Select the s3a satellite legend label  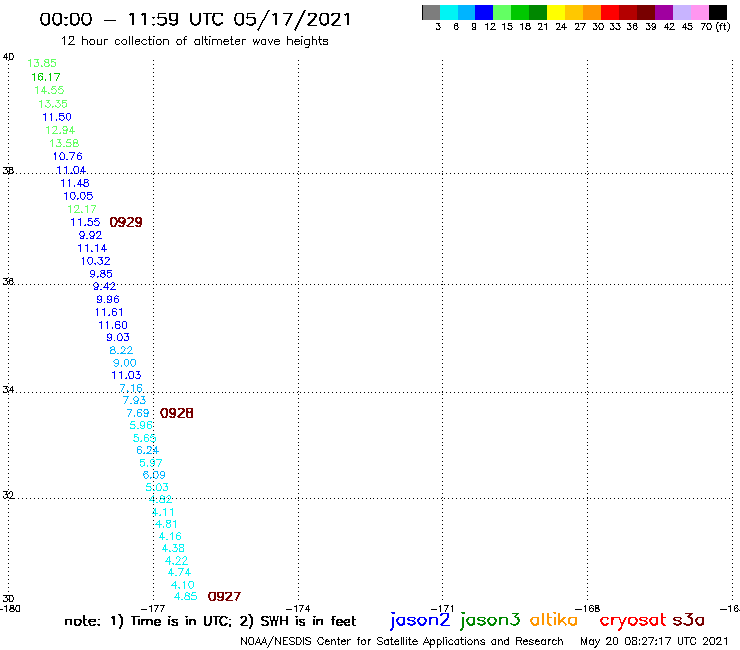pos(688,620)
